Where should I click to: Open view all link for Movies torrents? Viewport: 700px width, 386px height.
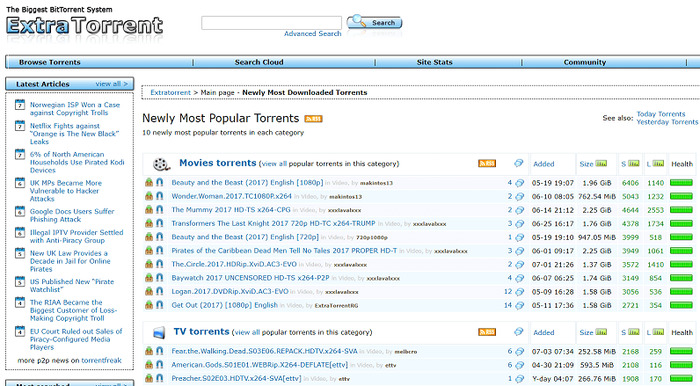click(274, 164)
